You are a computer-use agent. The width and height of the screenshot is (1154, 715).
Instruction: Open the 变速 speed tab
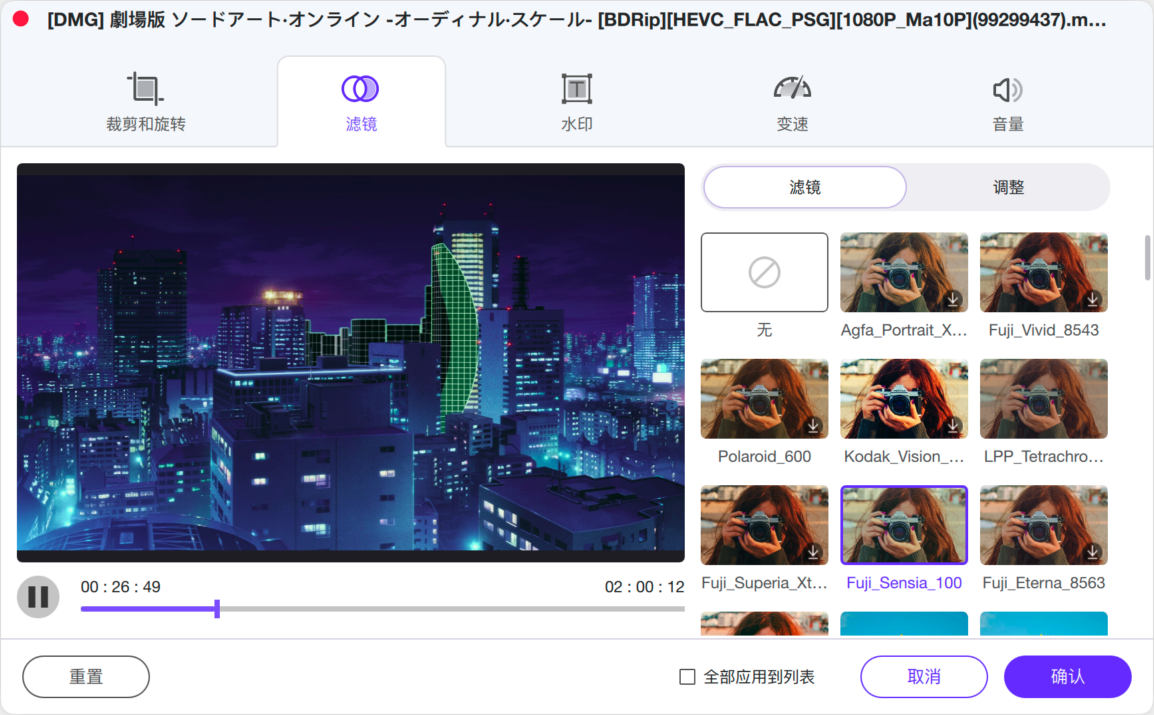coord(792,102)
